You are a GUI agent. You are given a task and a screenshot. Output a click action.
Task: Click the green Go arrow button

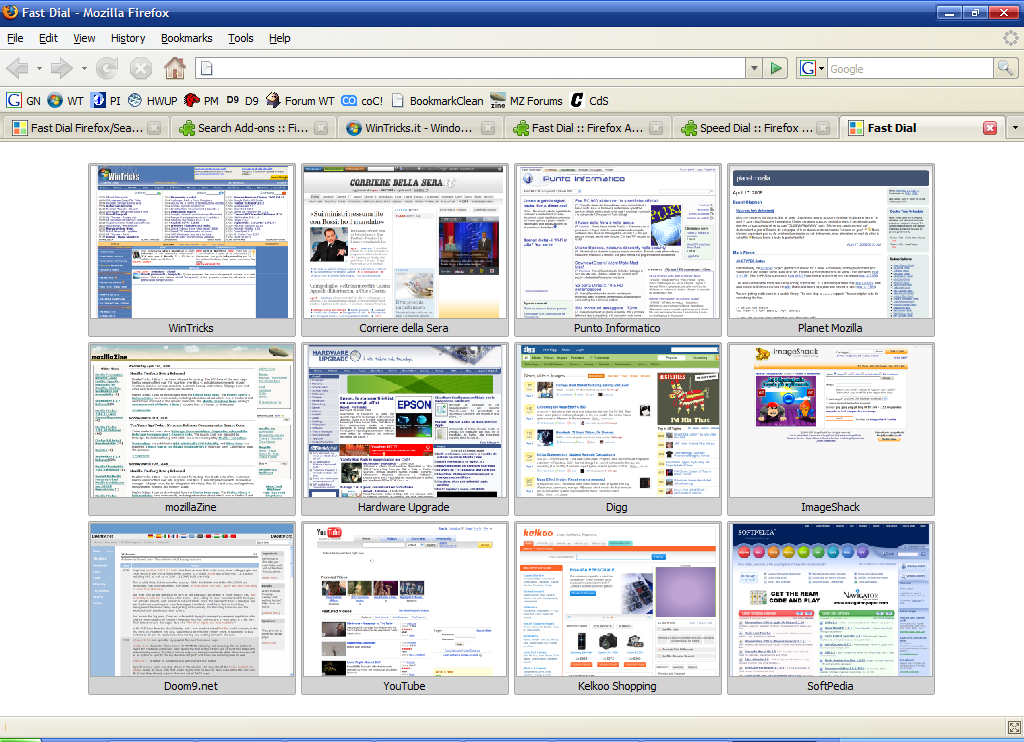776,68
